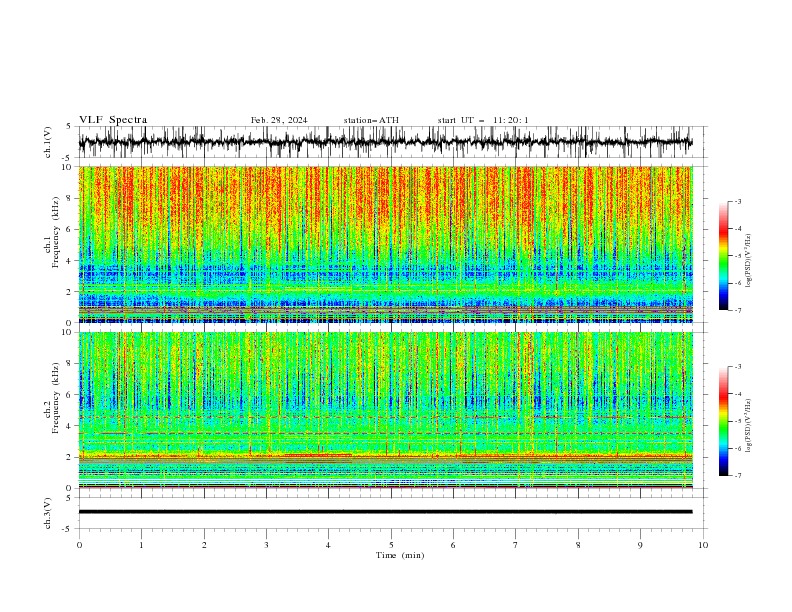Click the "8" kHz tick on ch.2 spectrogram
Image resolution: width=792 pixels, height=612 pixels.
[69, 364]
